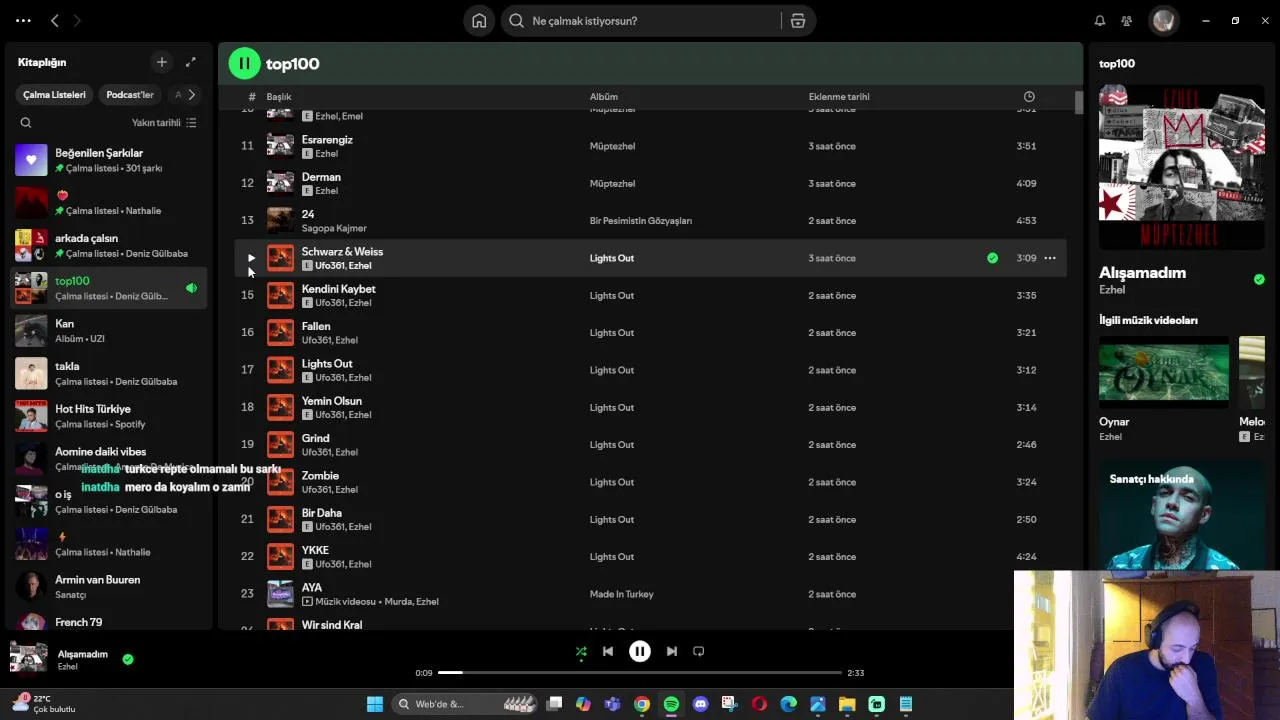1280x720 pixels.
Task: Open the profile avatar menu
Action: [1163, 21]
